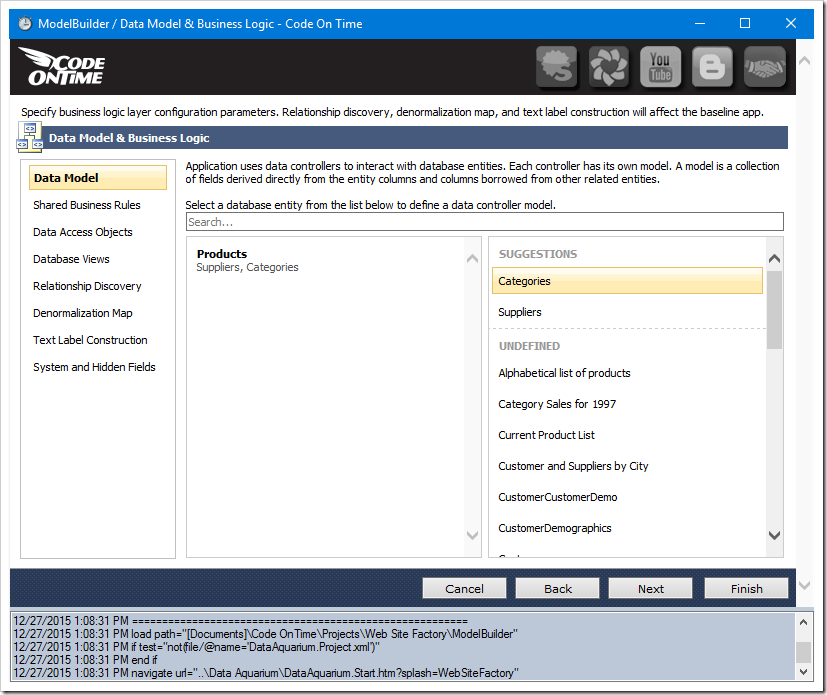
Task: Click entity list scrollbar up arrow
Action: (774, 258)
